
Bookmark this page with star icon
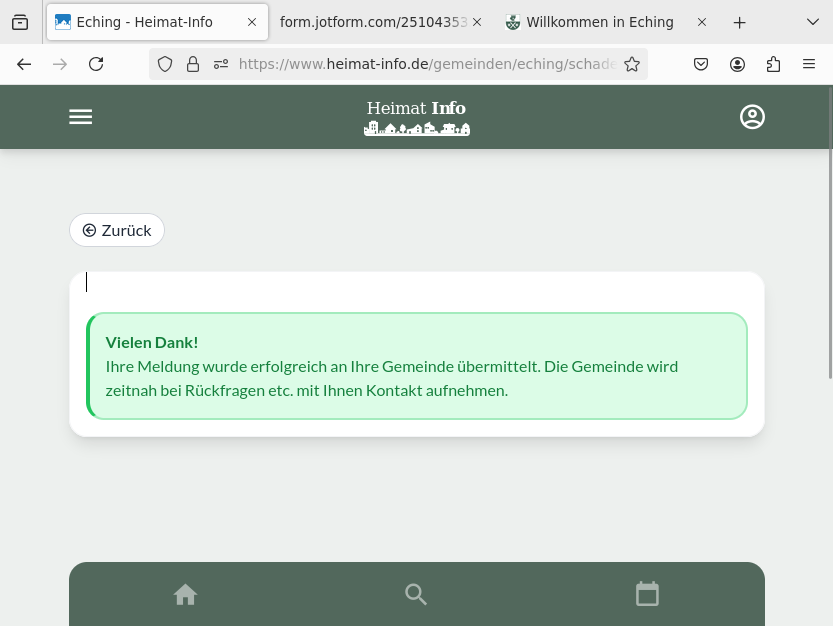coord(632,64)
